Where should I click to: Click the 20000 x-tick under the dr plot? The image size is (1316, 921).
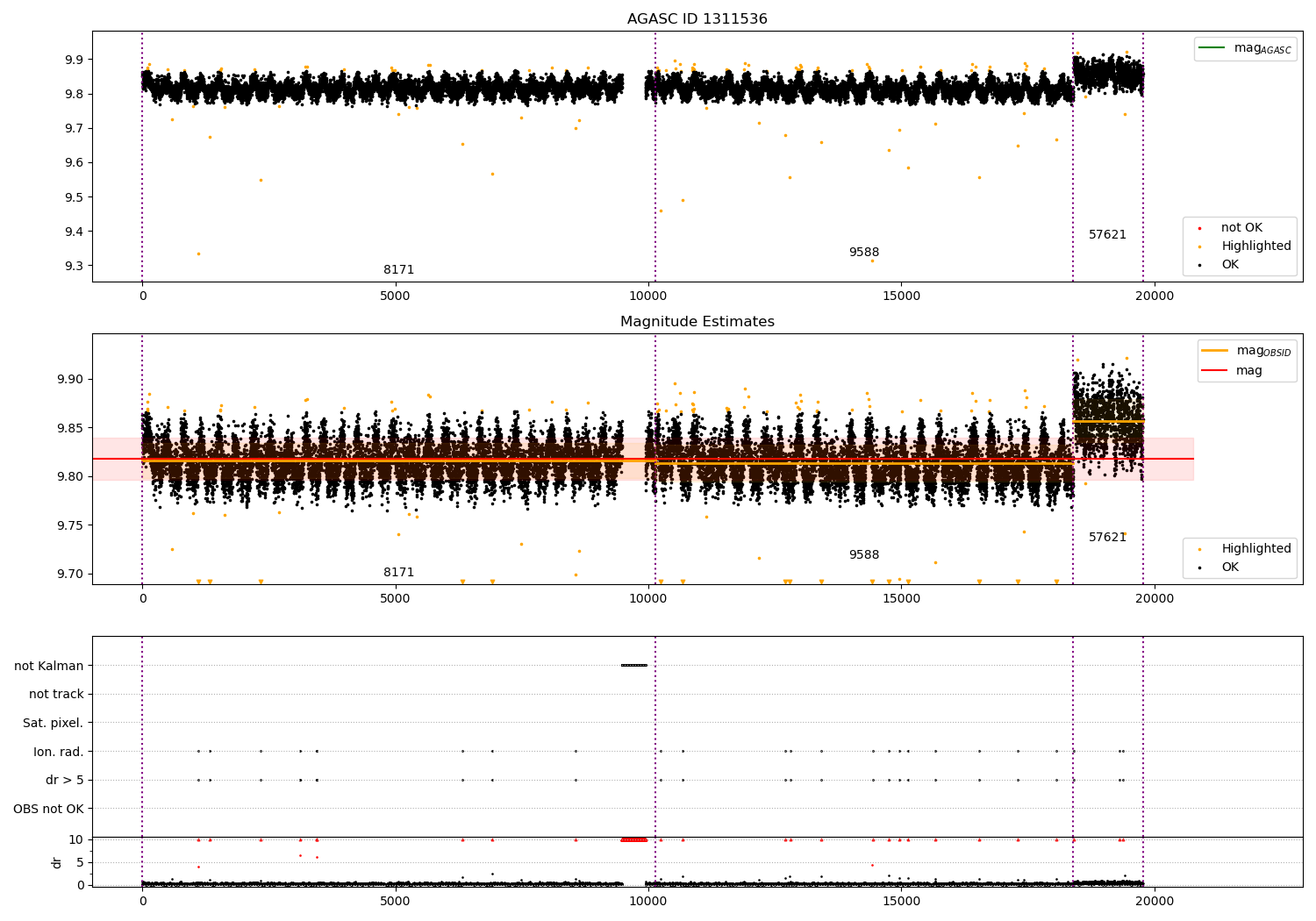click(1155, 902)
